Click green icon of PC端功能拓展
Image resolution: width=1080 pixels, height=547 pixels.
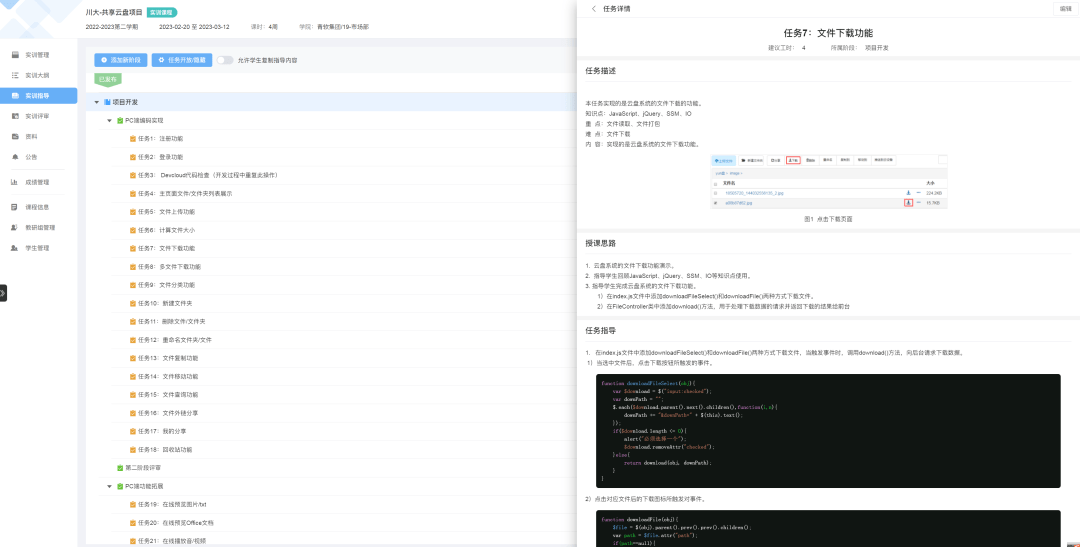point(120,486)
